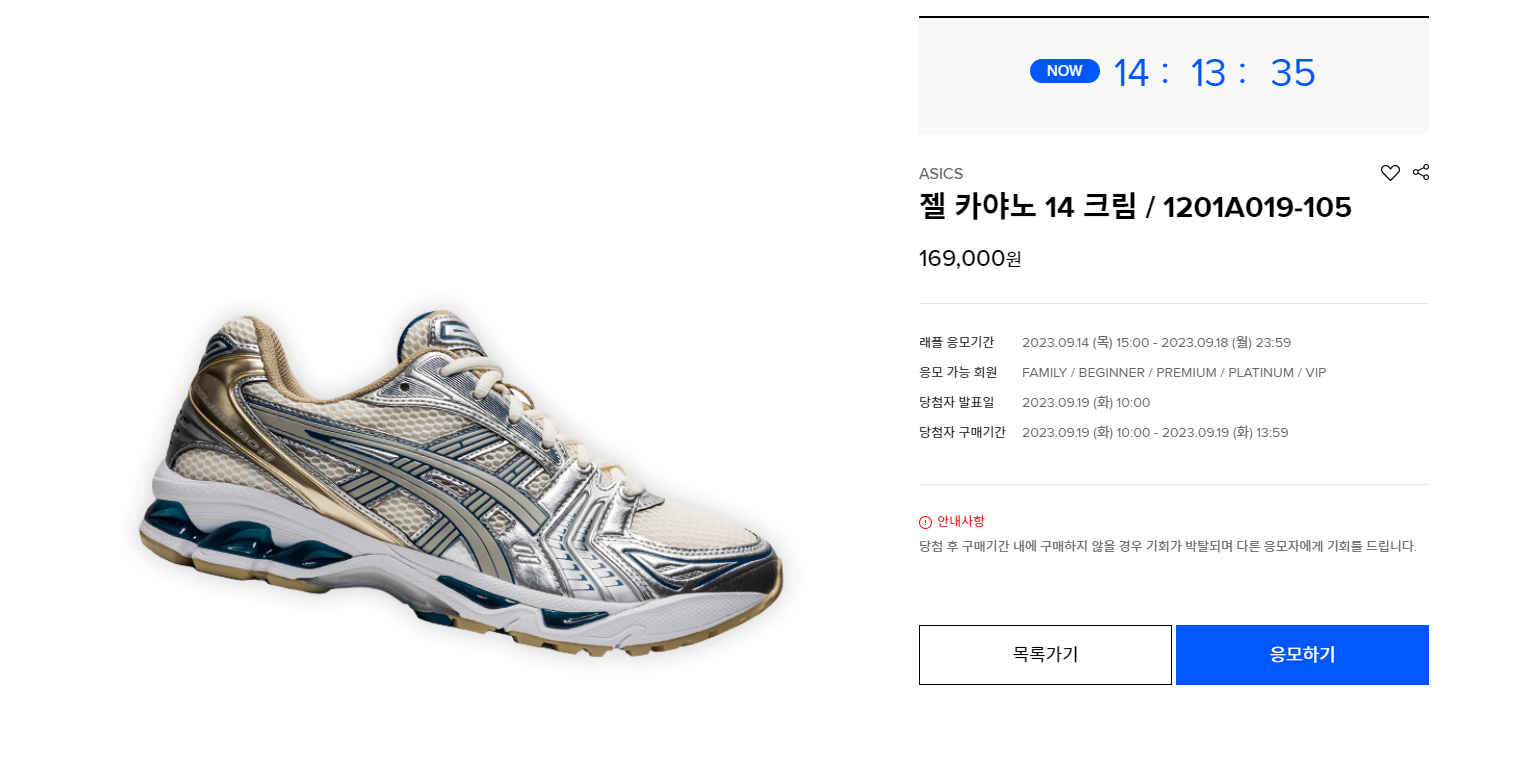
Task: Go back to list with 목록가기 button
Action: tap(1045, 655)
